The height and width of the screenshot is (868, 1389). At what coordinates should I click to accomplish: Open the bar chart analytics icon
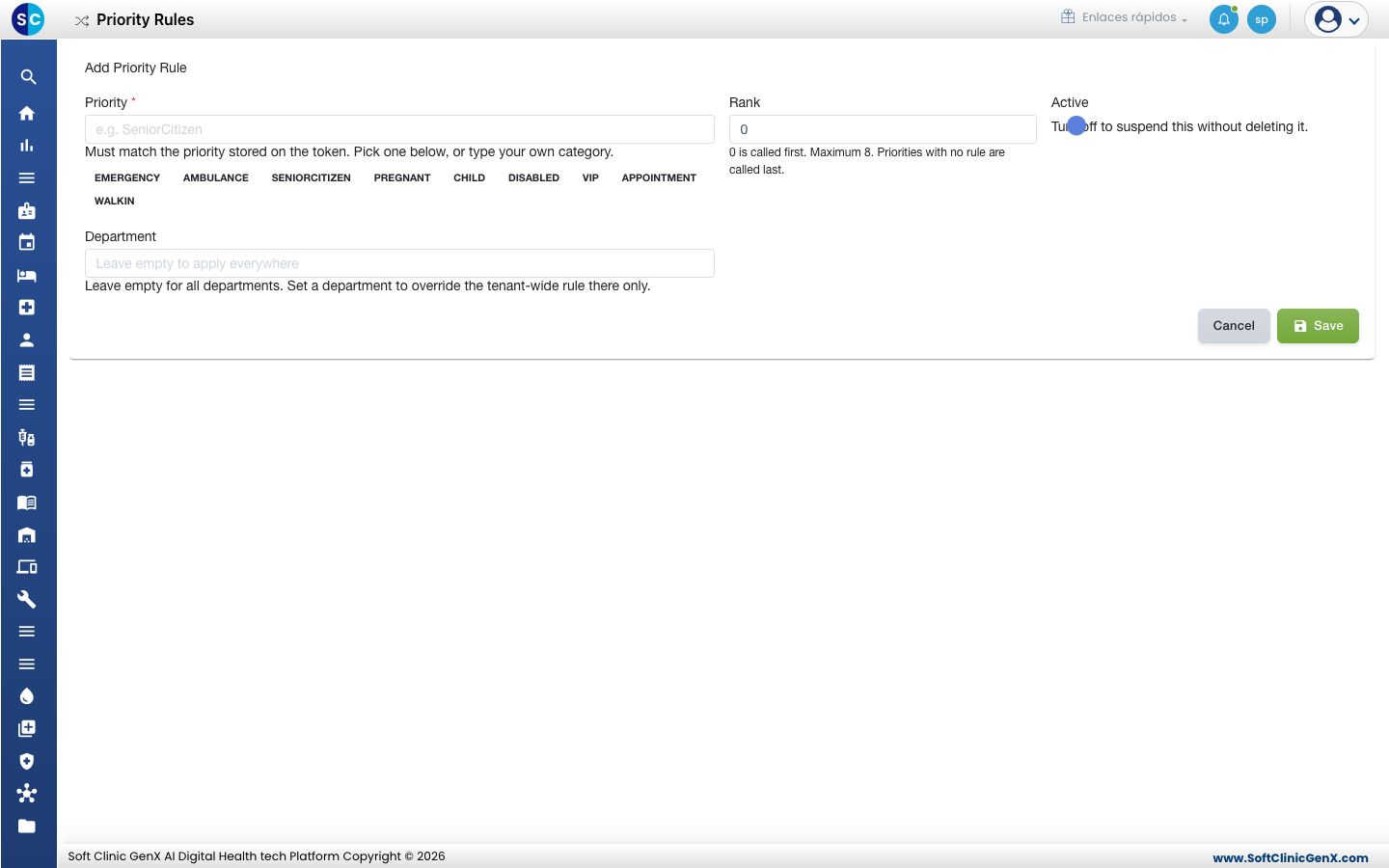pos(27,146)
